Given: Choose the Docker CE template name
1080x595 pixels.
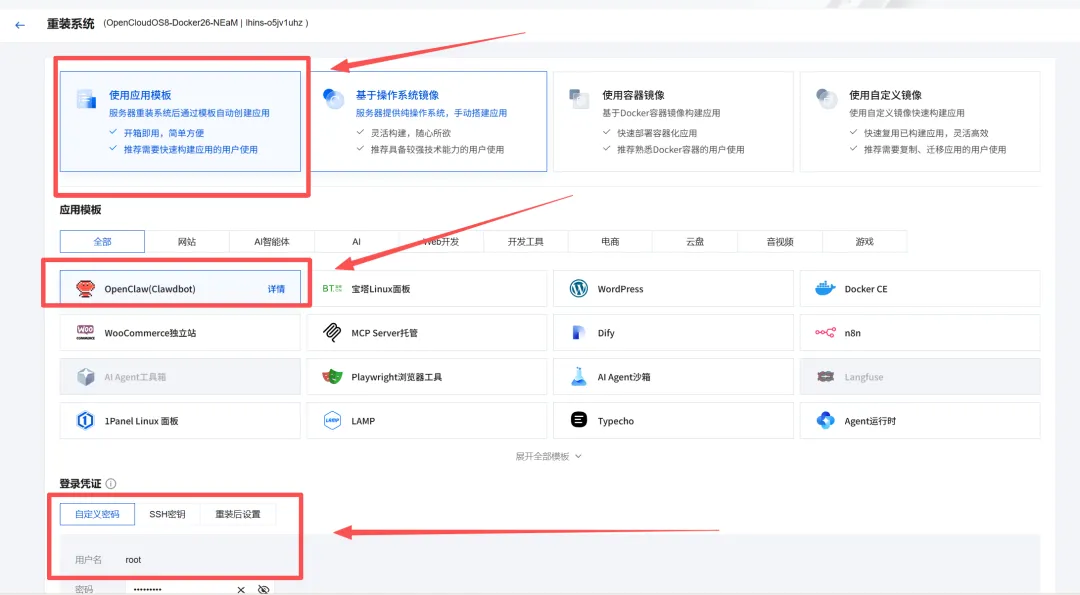Looking at the screenshot, I should coord(866,289).
